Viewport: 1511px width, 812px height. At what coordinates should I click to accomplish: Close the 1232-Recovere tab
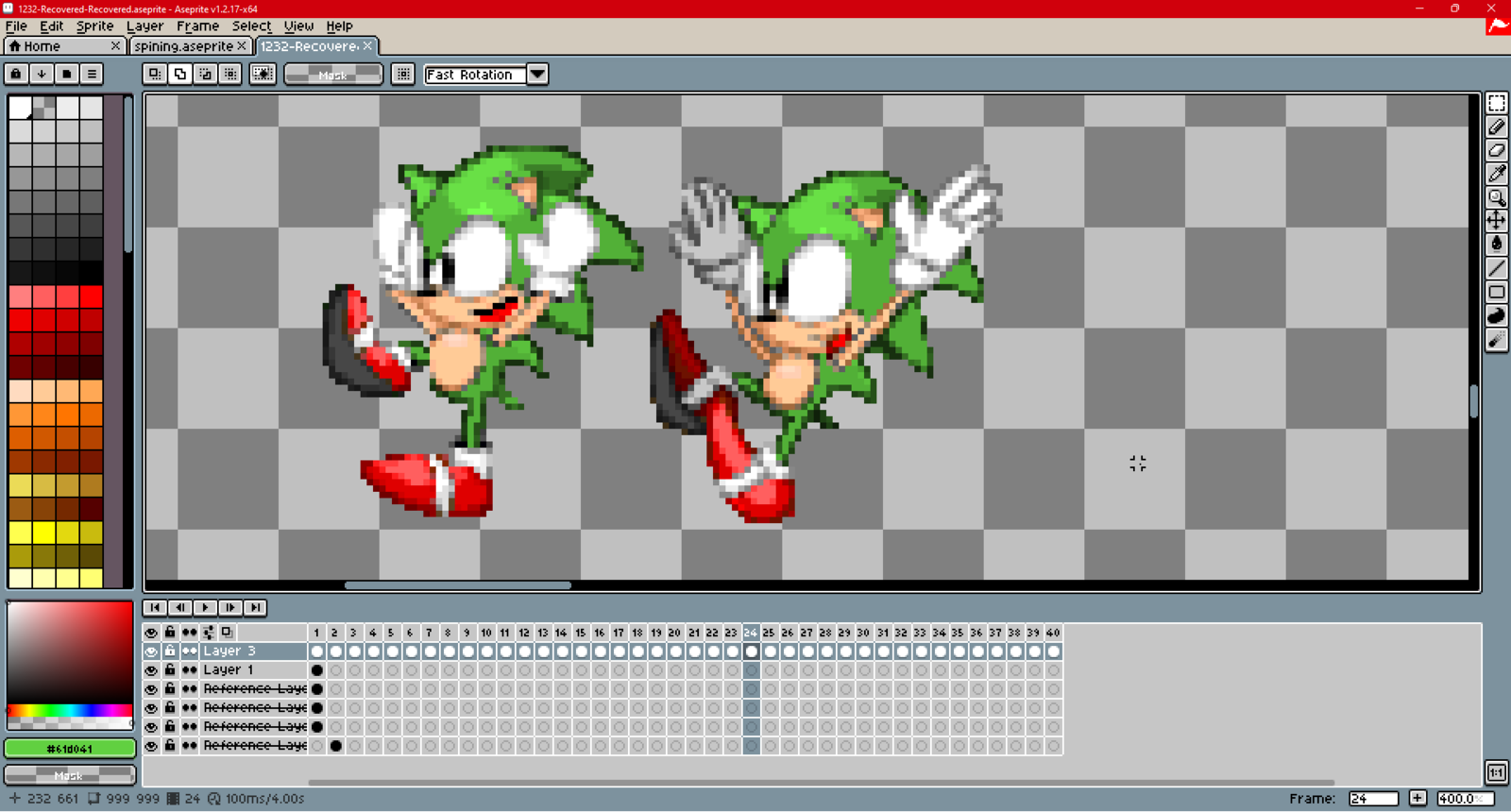click(367, 45)
